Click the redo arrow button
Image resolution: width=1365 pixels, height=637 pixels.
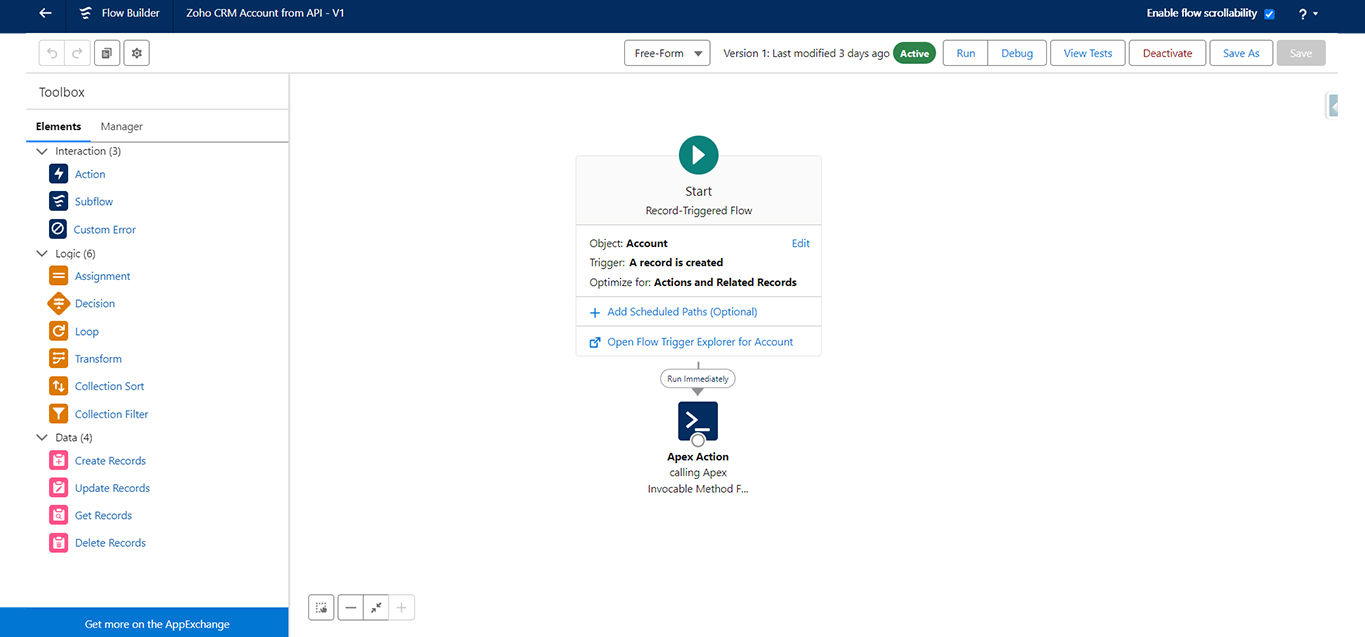click(77, 53)
